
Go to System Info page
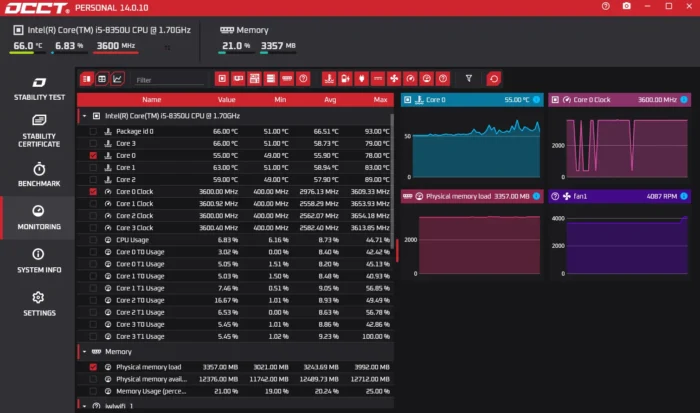coord(39,261)
